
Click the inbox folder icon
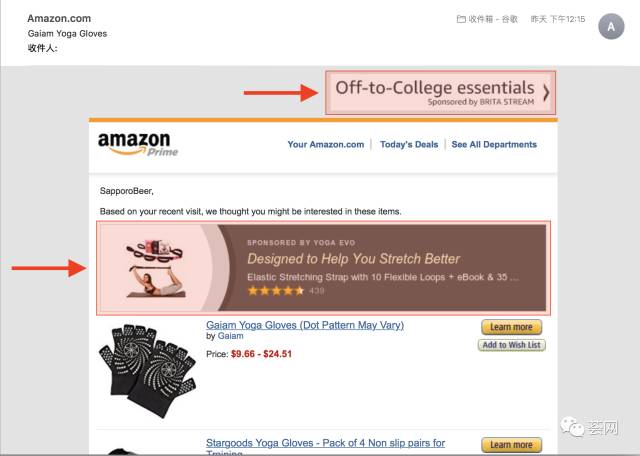coord(461,19)
